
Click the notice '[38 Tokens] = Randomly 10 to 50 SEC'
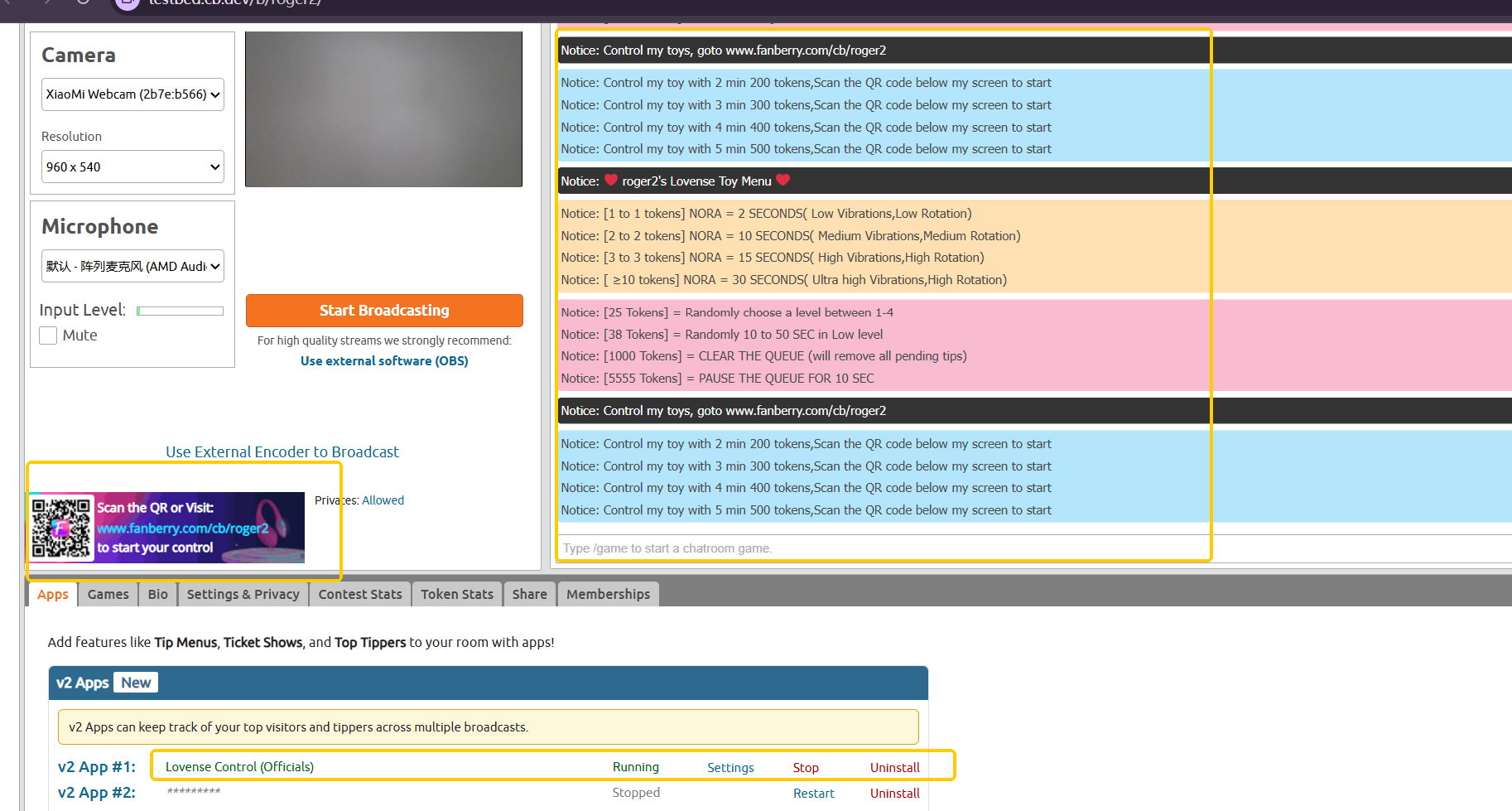coord(722,335)
